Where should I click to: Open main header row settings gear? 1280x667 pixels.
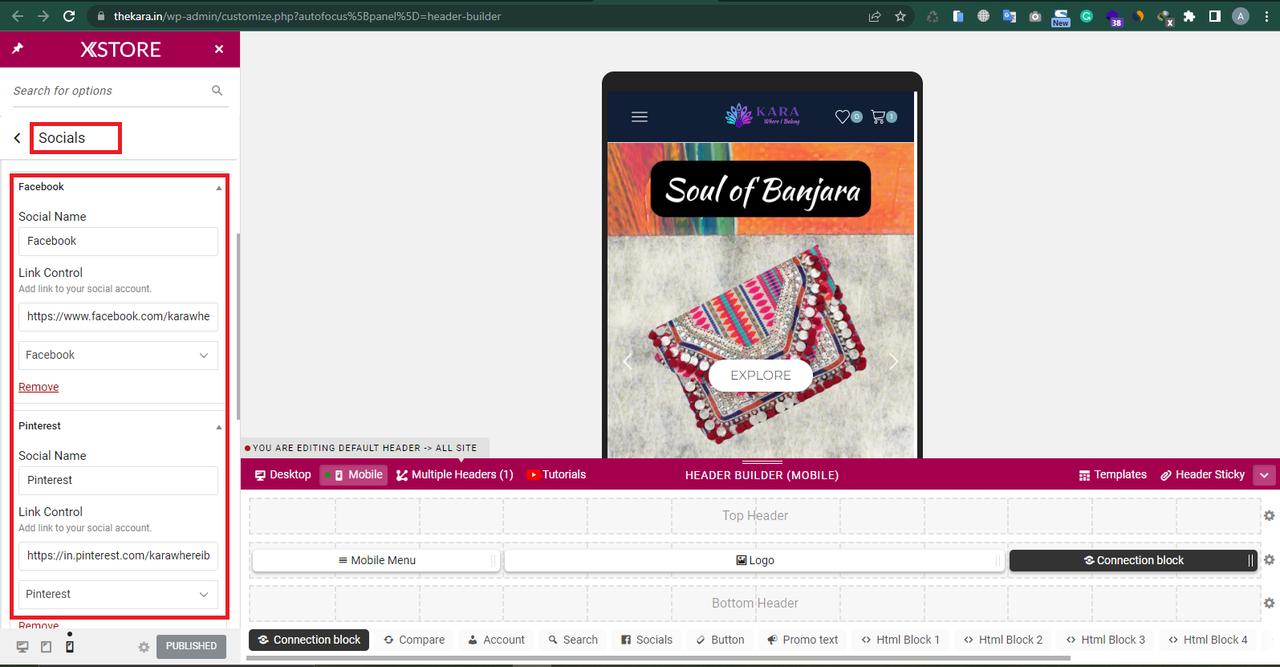click(1269, 560)
